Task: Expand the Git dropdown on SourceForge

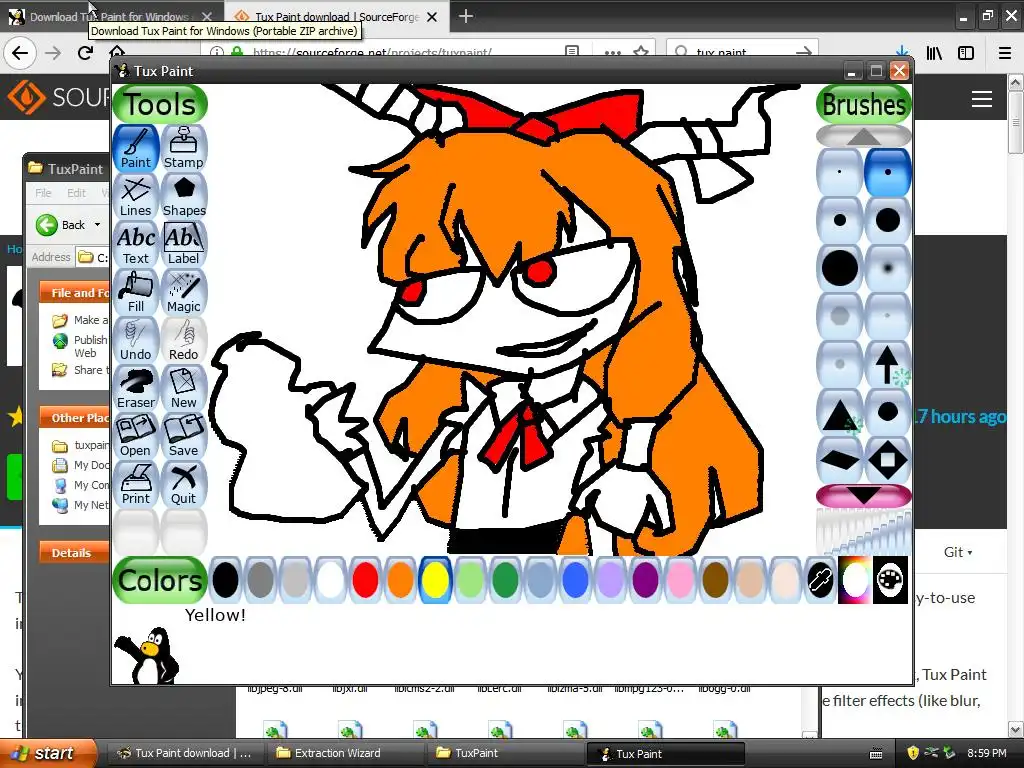Action: (x=957, y=552)
